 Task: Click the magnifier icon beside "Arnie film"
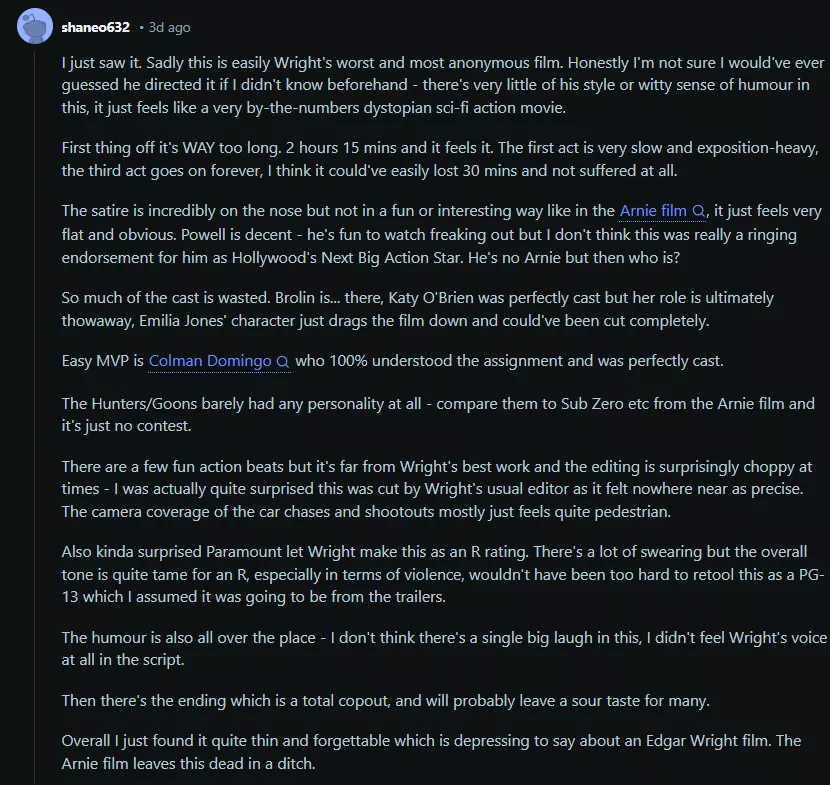(699, 212)
